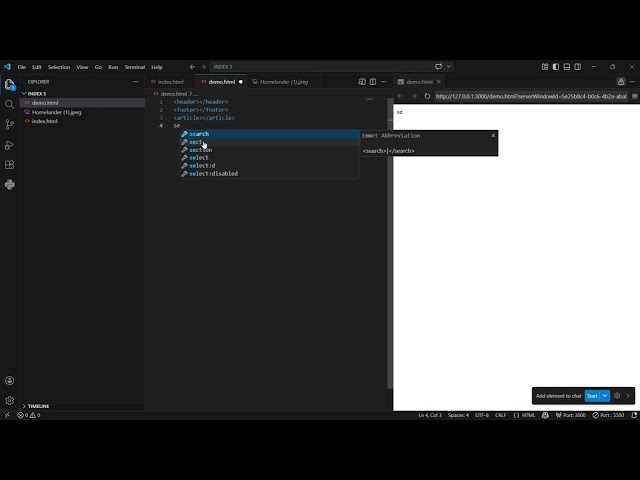
Task: Click the chevron arrow in the Add element to chat bar
Action: (x=628, y=396)
